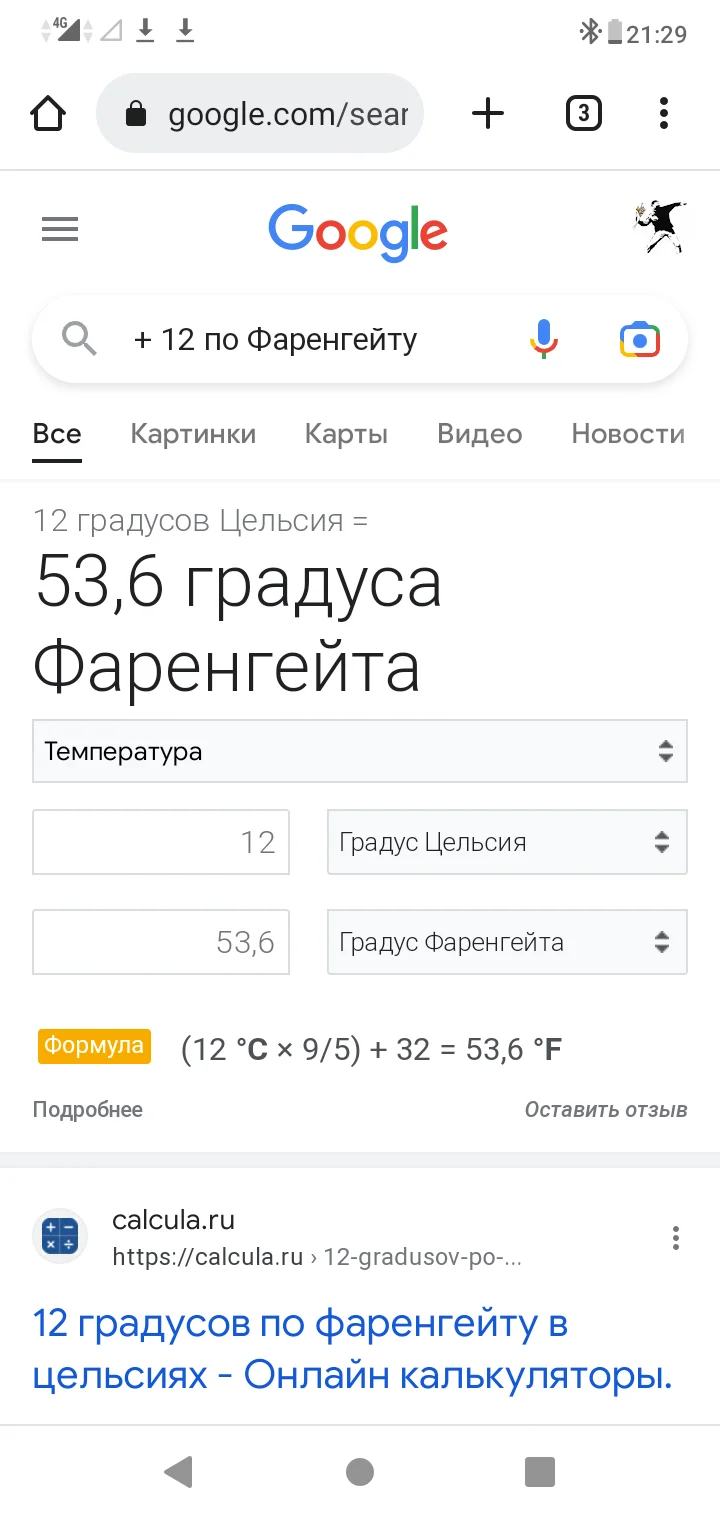Open the Новости results tab

pyautogui.click(x=627, y=434)
